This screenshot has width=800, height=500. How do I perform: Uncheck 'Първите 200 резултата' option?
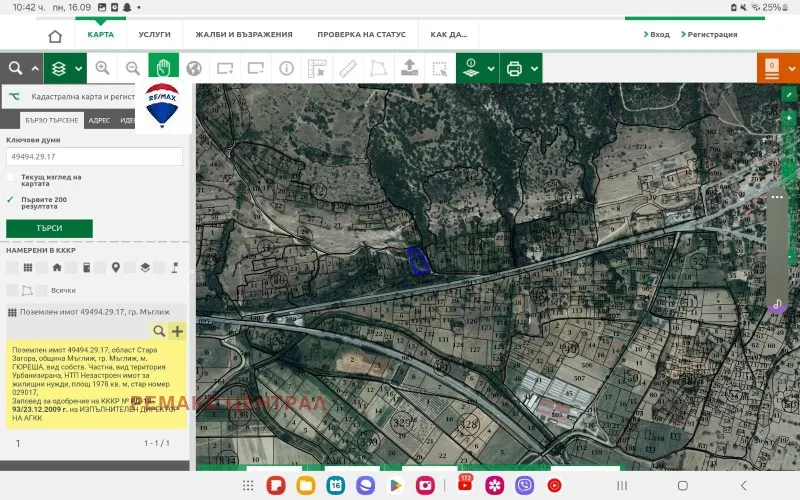click(x=11, y=199)
